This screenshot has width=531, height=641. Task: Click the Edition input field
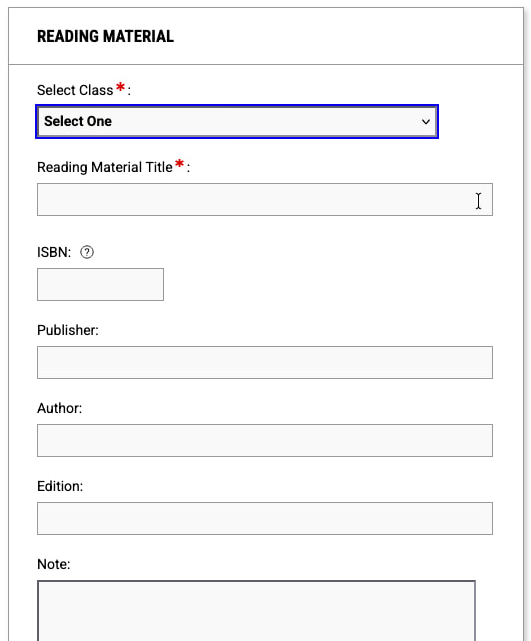pos(265,518)
